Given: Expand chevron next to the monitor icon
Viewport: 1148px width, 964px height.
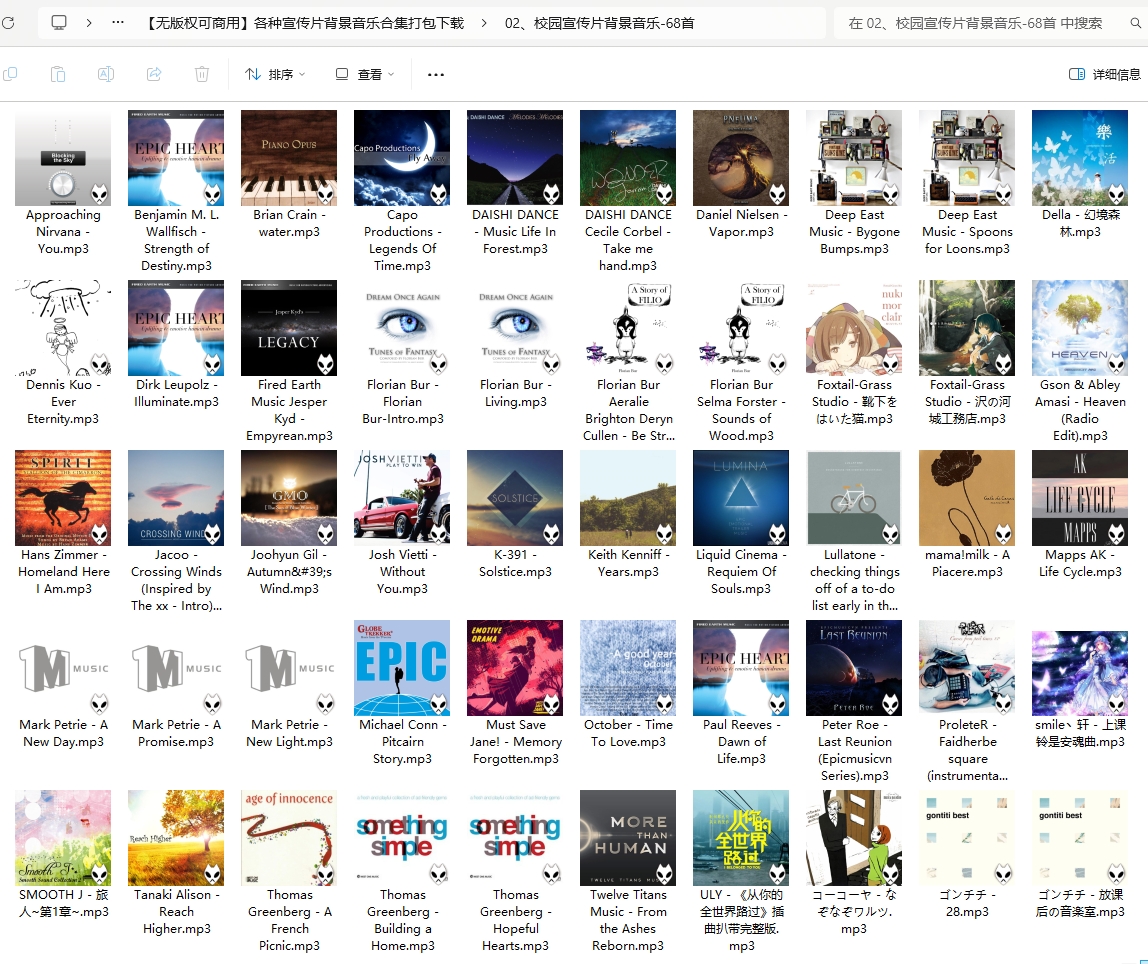Looking at the screenshot, I should pyautogui.click(x=89, y=22).
